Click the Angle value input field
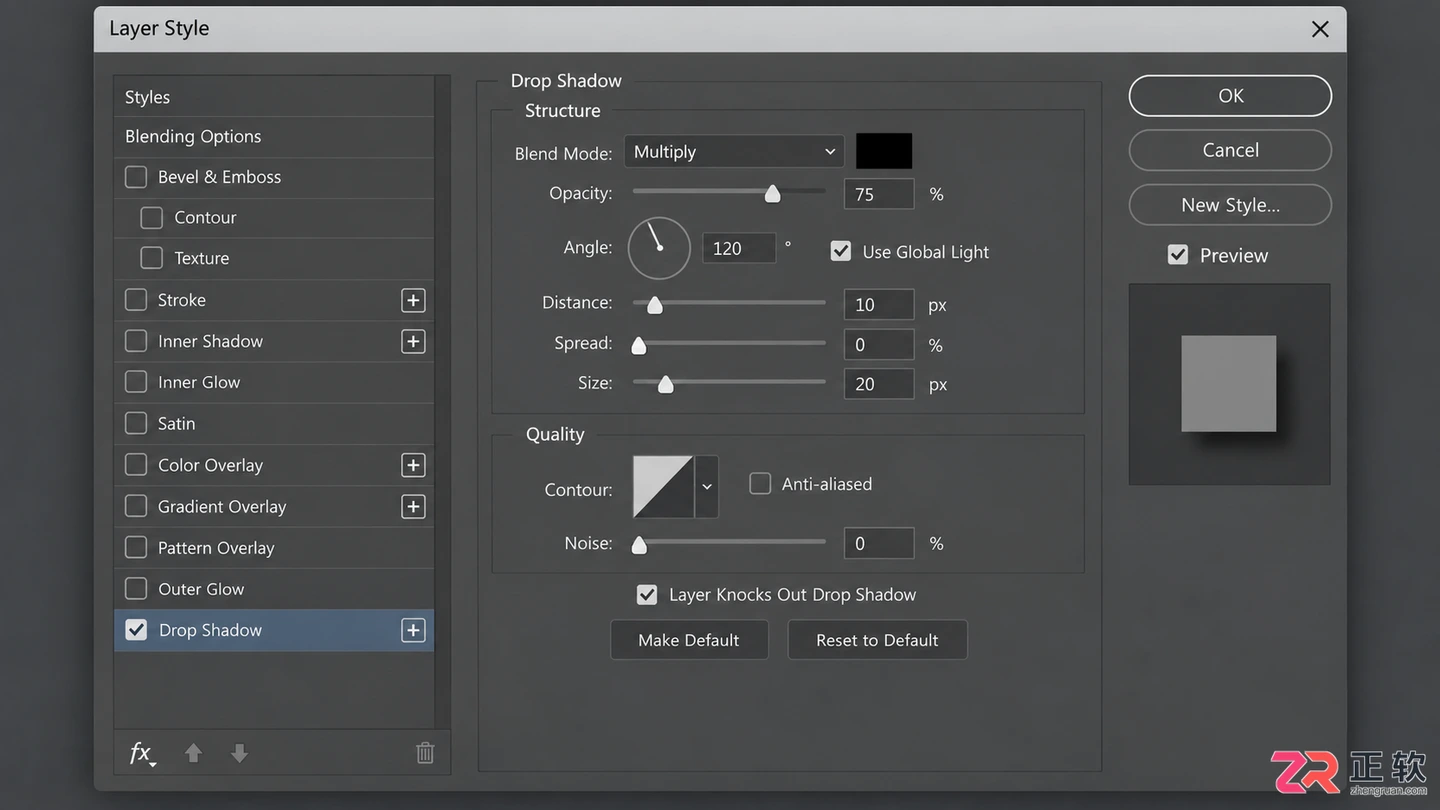 click(x=739, y=248)
